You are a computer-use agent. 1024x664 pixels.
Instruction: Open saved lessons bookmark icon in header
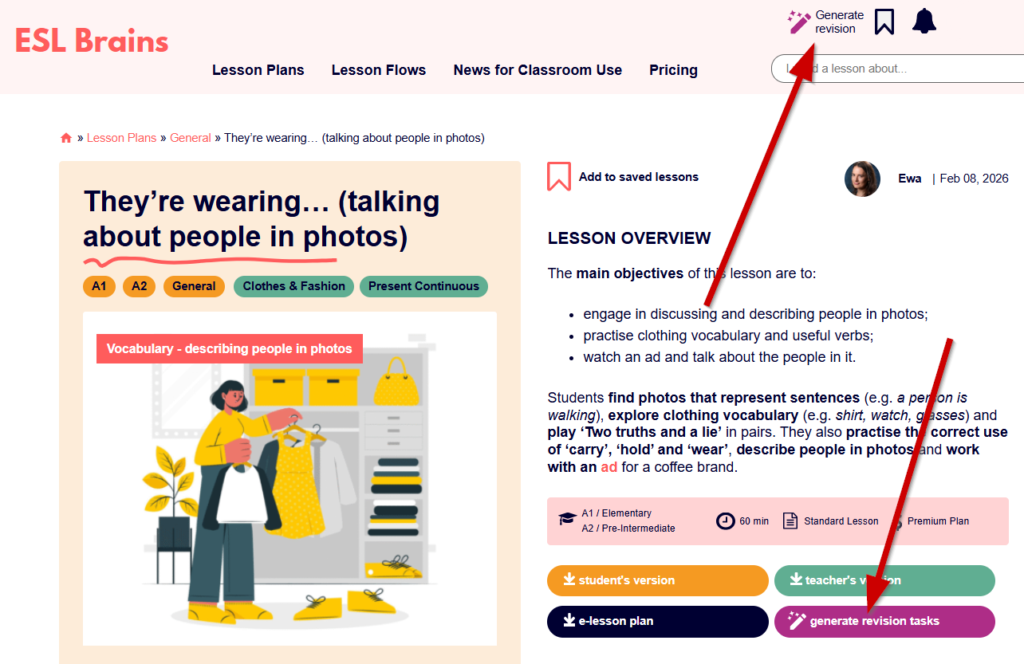(x=884, y=22)
